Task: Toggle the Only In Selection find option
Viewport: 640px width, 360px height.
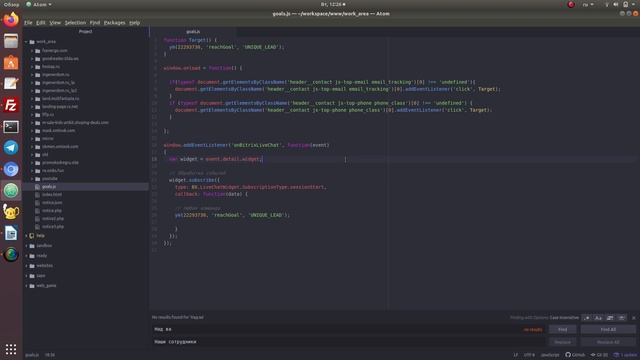Action: [610, 318]
